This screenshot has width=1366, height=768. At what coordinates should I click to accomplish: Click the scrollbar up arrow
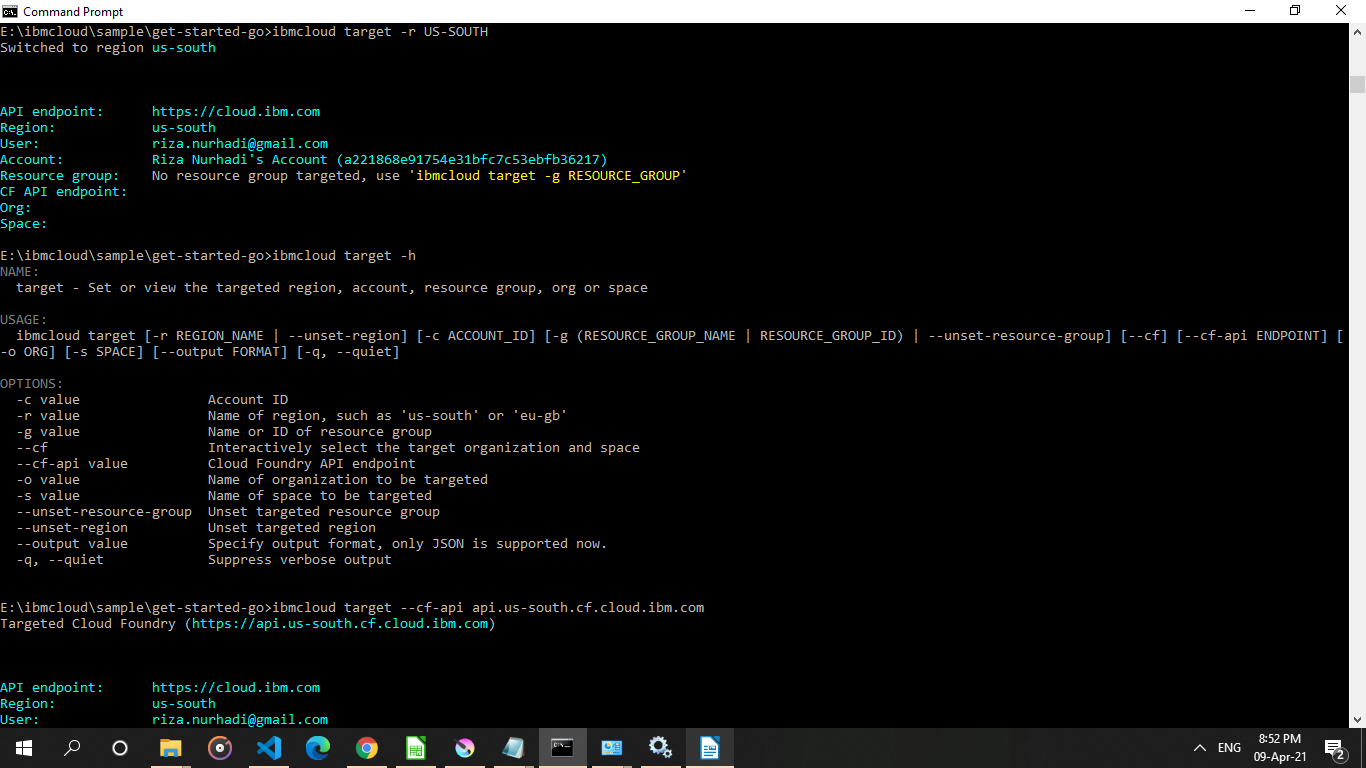pos(1357,32)
